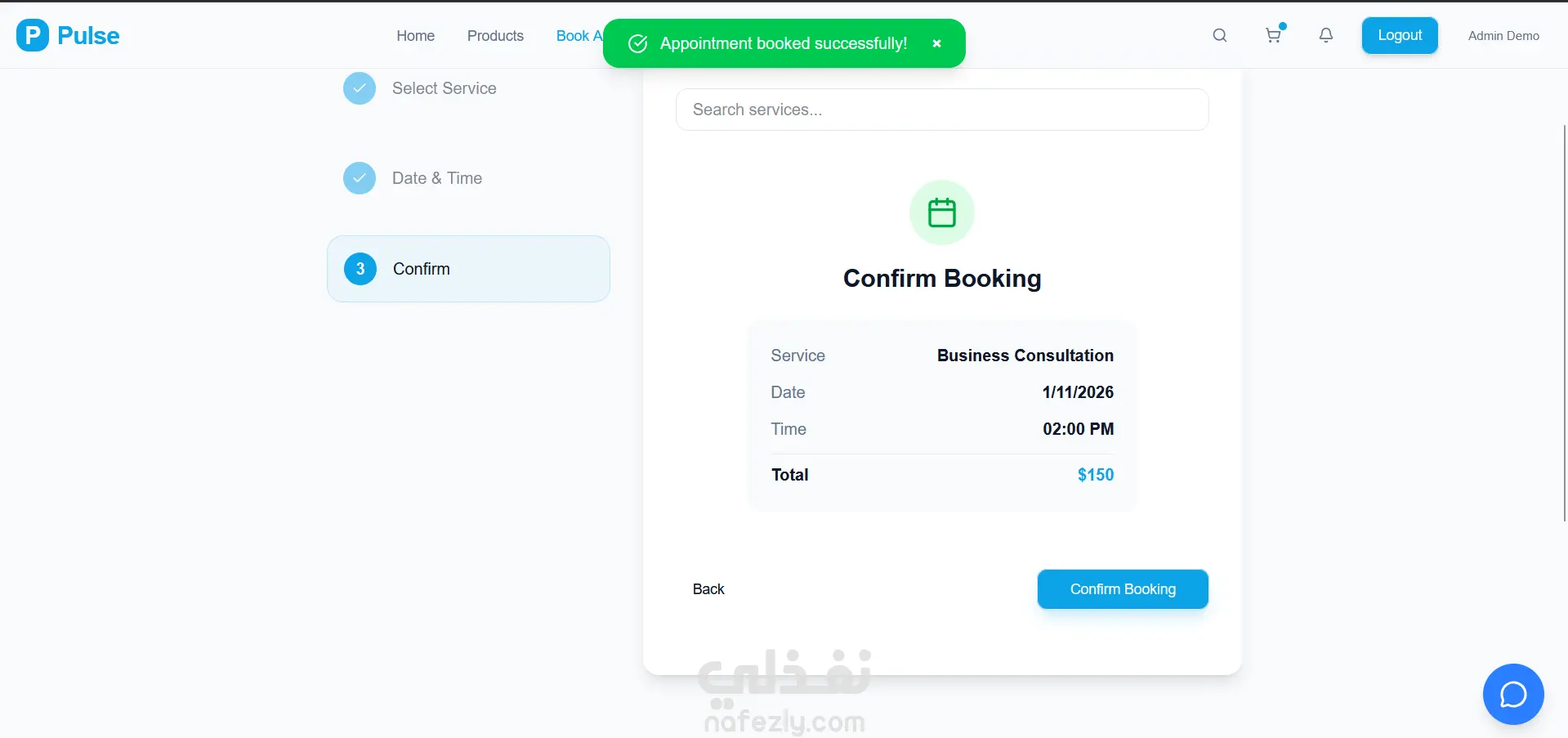
Task: Click the Logout button
Action: [x=1400, y=36]
